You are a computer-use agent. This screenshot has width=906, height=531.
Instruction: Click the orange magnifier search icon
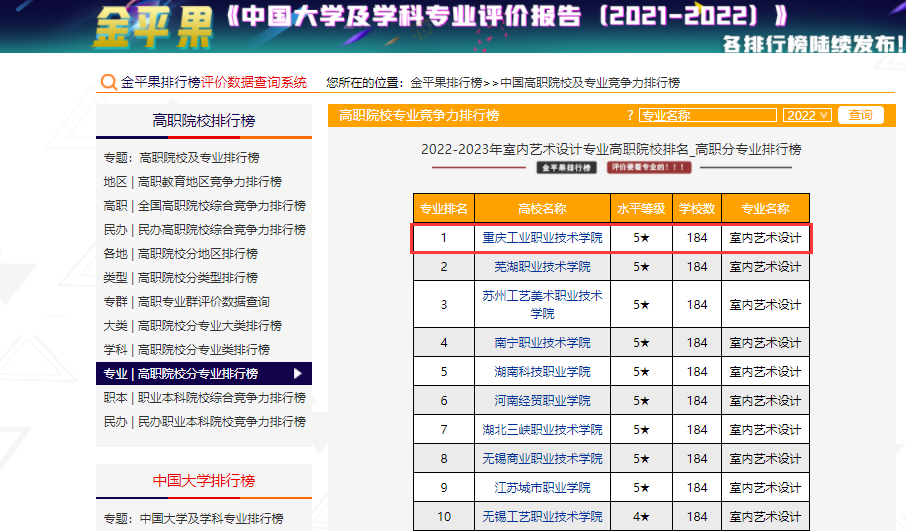[x=108, y=83]
